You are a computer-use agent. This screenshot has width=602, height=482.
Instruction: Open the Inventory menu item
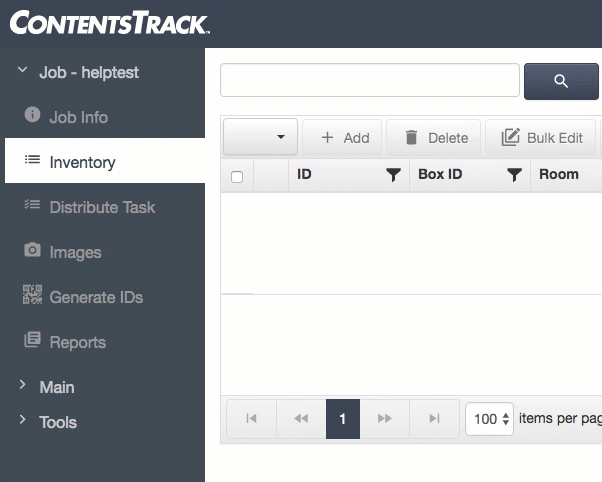point(105,161)
